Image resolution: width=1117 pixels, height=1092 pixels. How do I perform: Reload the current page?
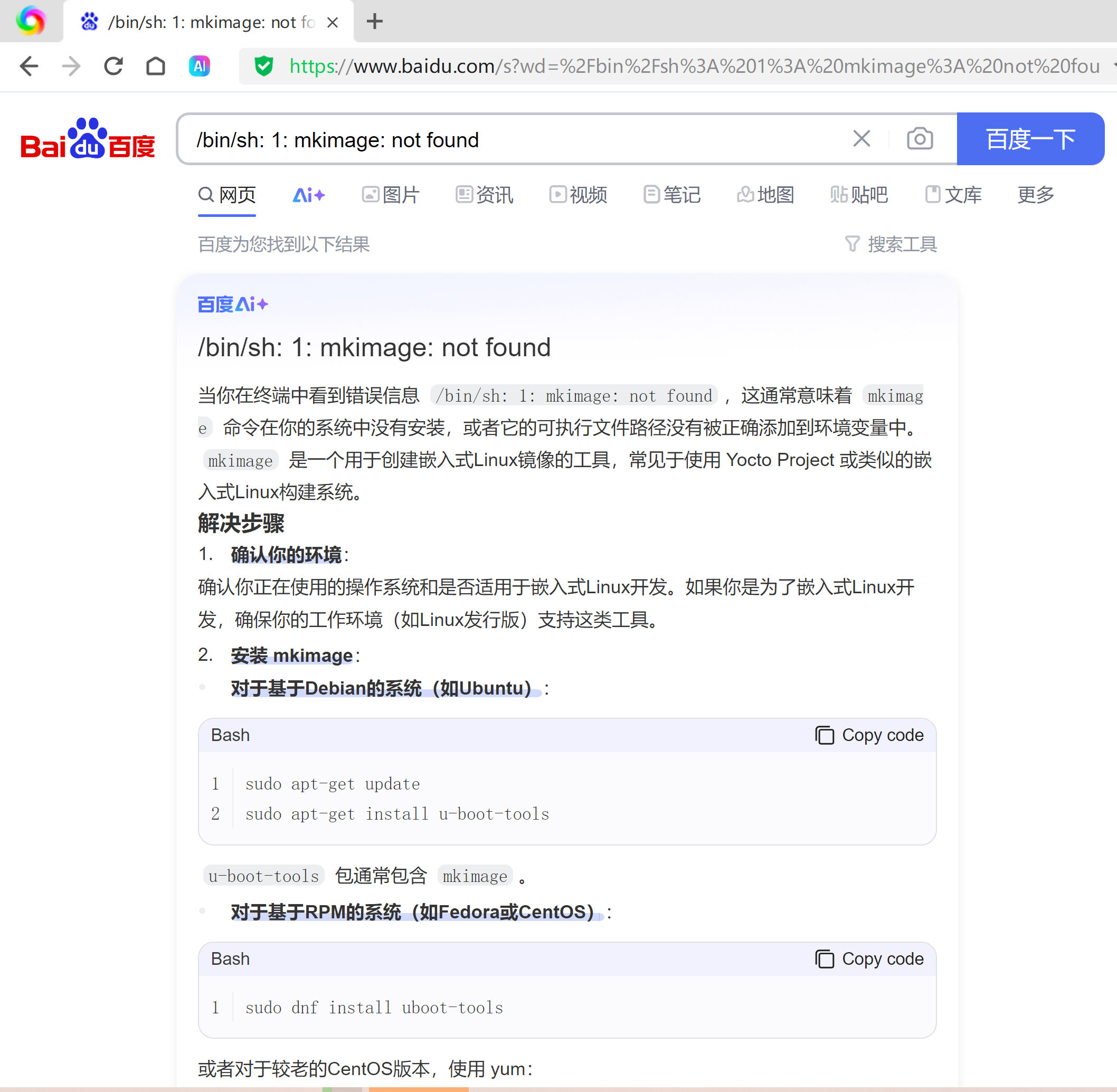tap(113, 66)
